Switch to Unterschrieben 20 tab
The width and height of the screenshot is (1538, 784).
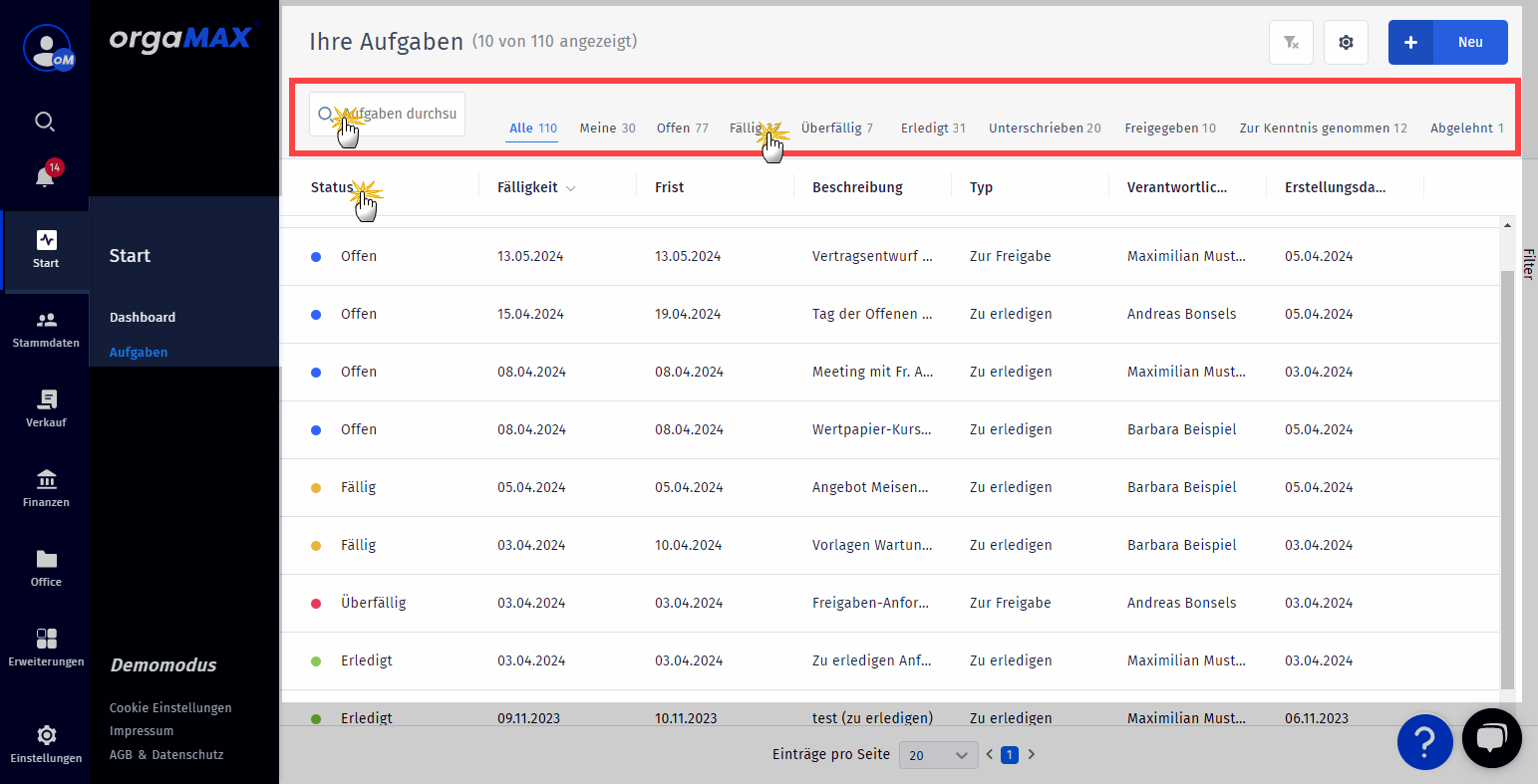(x=1045, y=129)
